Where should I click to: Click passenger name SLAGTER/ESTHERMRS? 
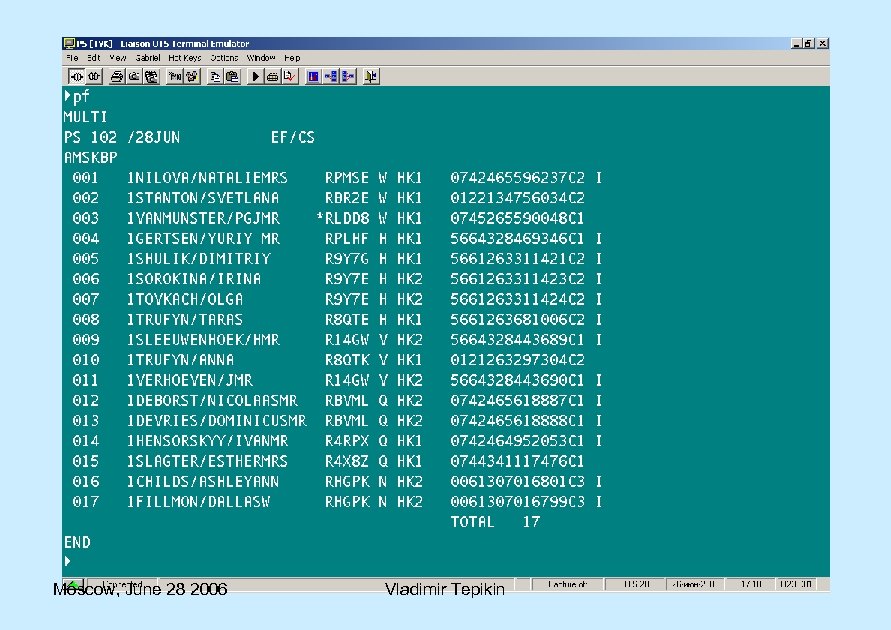tap(212, 461)
